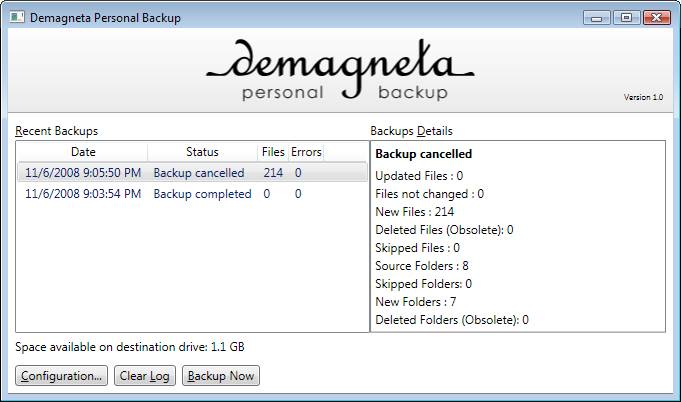Close the Demagneta Personal Backup window
681x402 pixels.
click(x=657, y=18)
